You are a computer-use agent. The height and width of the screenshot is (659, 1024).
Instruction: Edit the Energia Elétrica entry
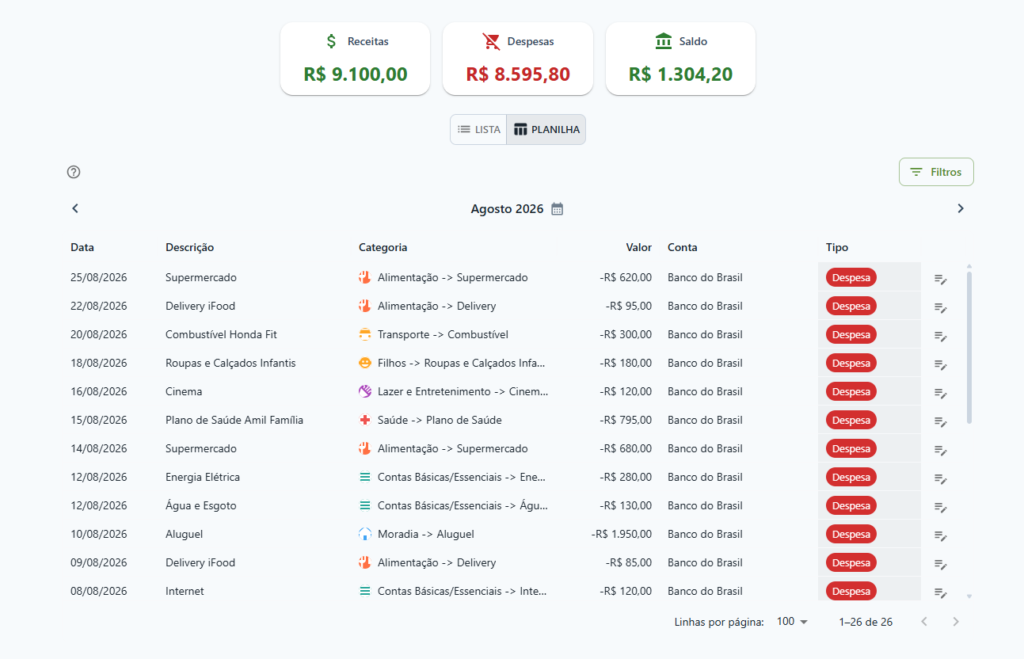940,478
